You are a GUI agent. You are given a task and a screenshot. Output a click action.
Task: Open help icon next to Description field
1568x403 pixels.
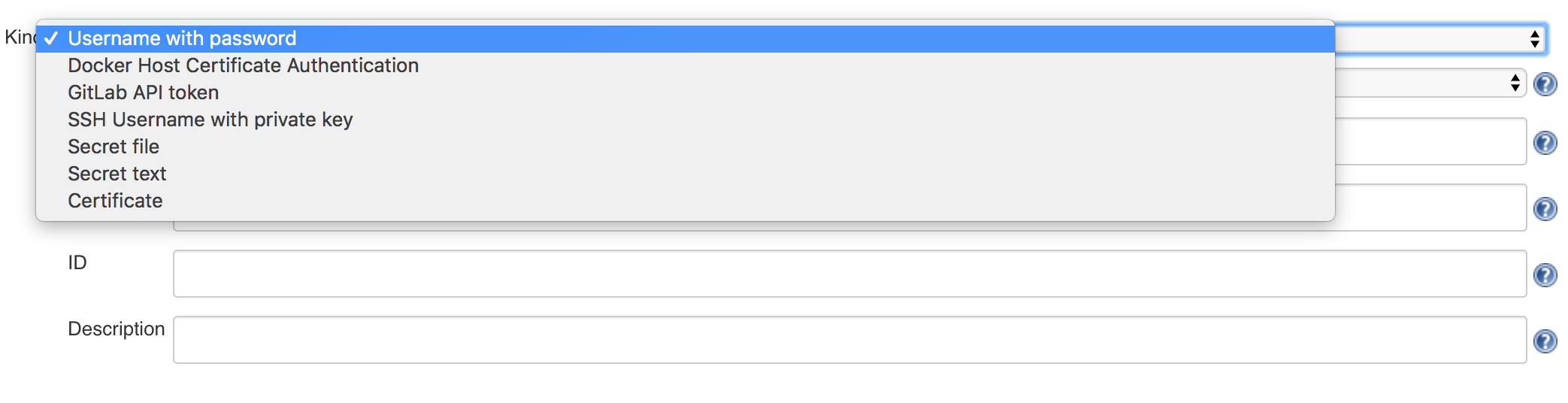[x=1545, y=341]
